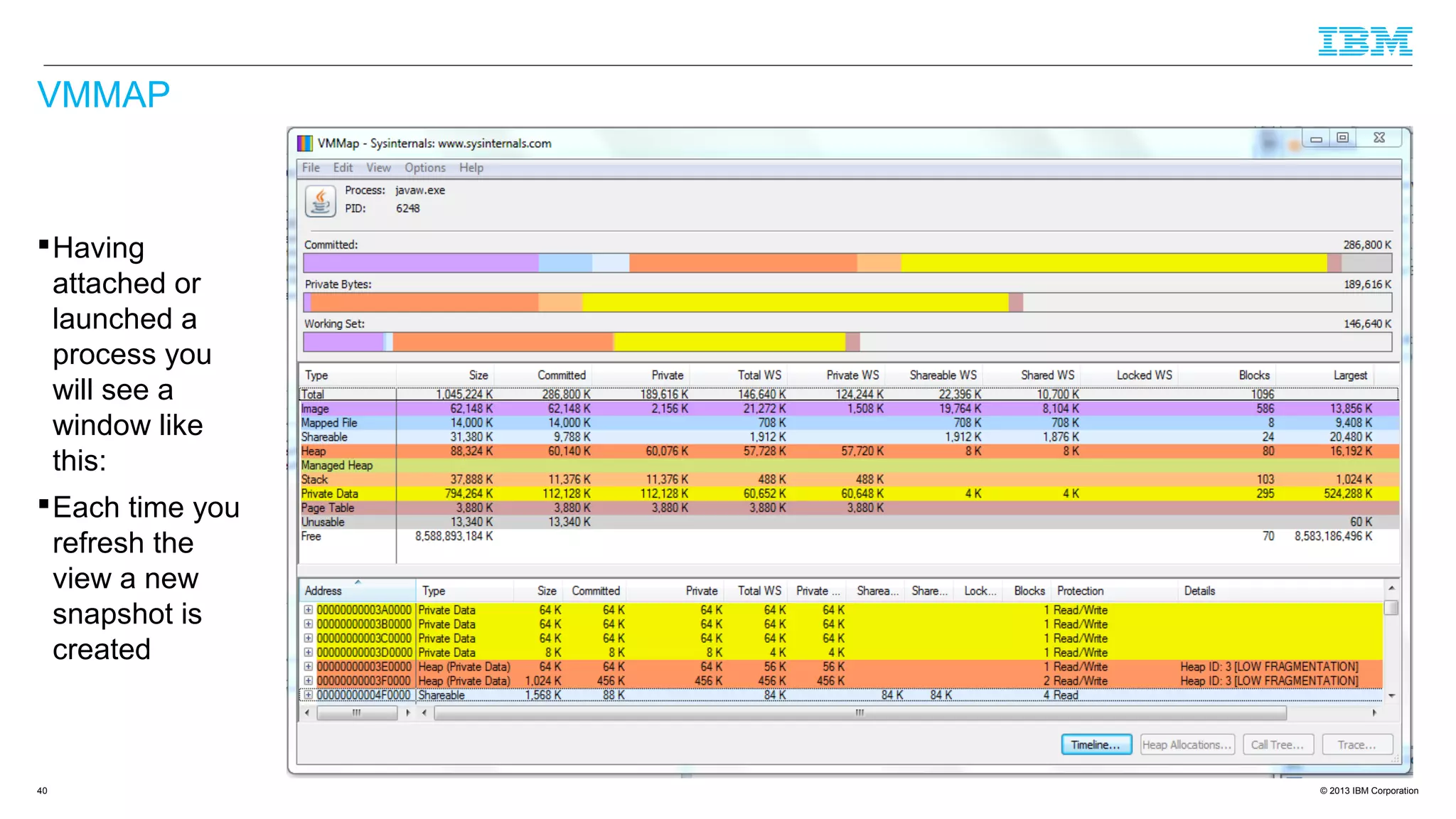
Task: Click the Trace... button
Action: pos(1356,744)
